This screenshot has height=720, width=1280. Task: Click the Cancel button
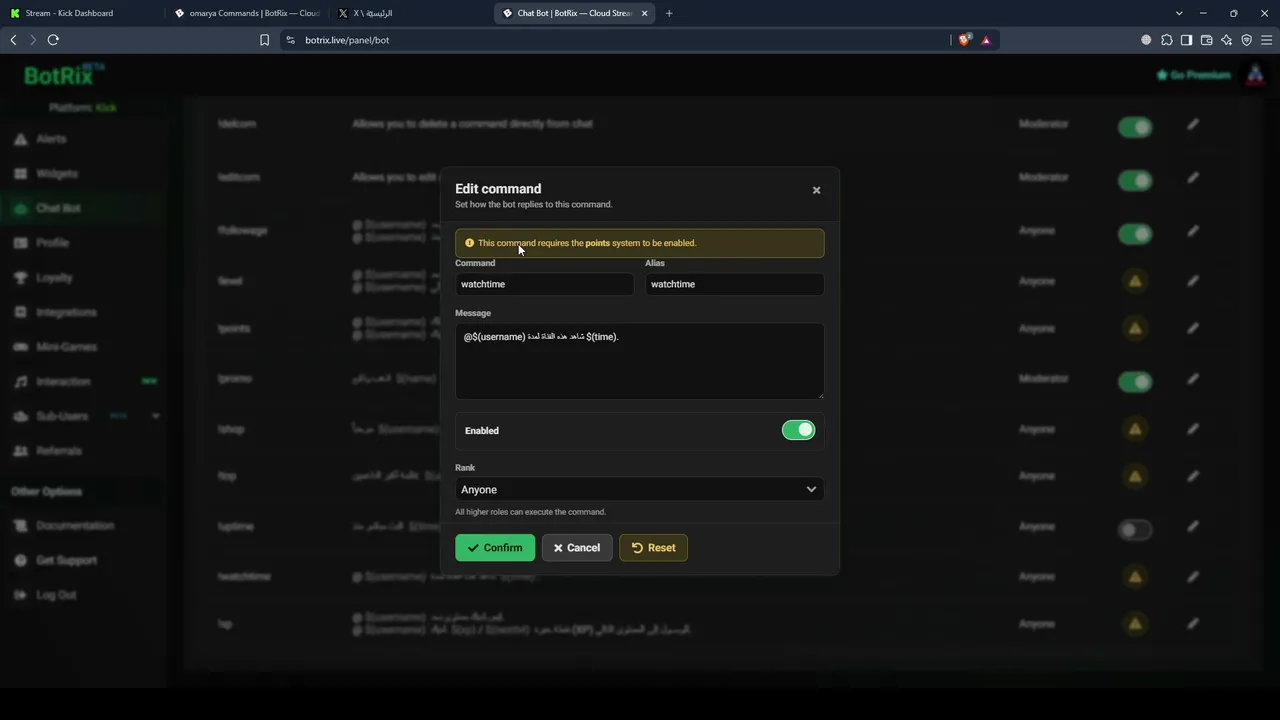(577, 548)
